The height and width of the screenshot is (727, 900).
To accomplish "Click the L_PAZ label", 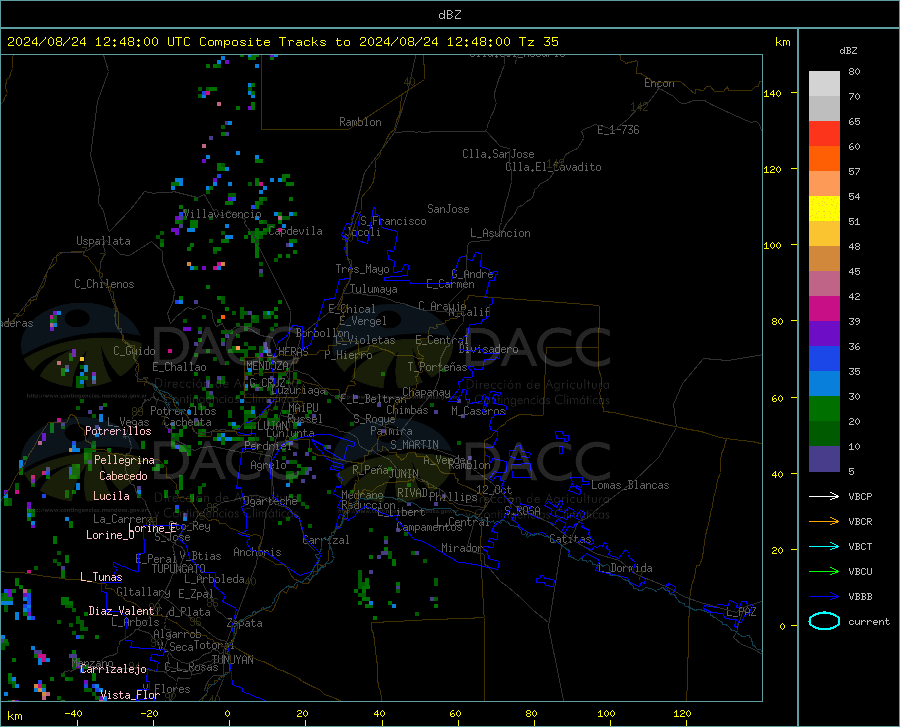I will [741, 612].
